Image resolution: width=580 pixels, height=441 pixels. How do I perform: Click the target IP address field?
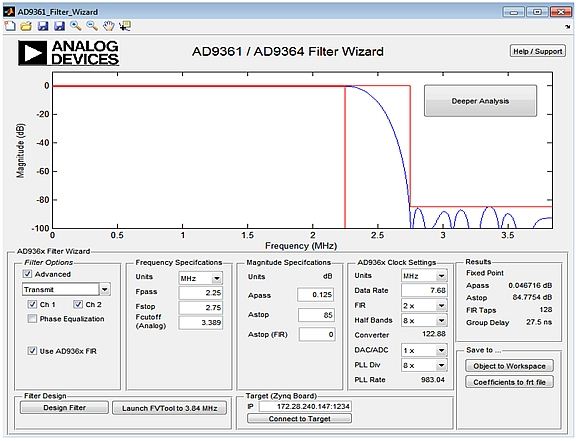[x=306, y=406]
